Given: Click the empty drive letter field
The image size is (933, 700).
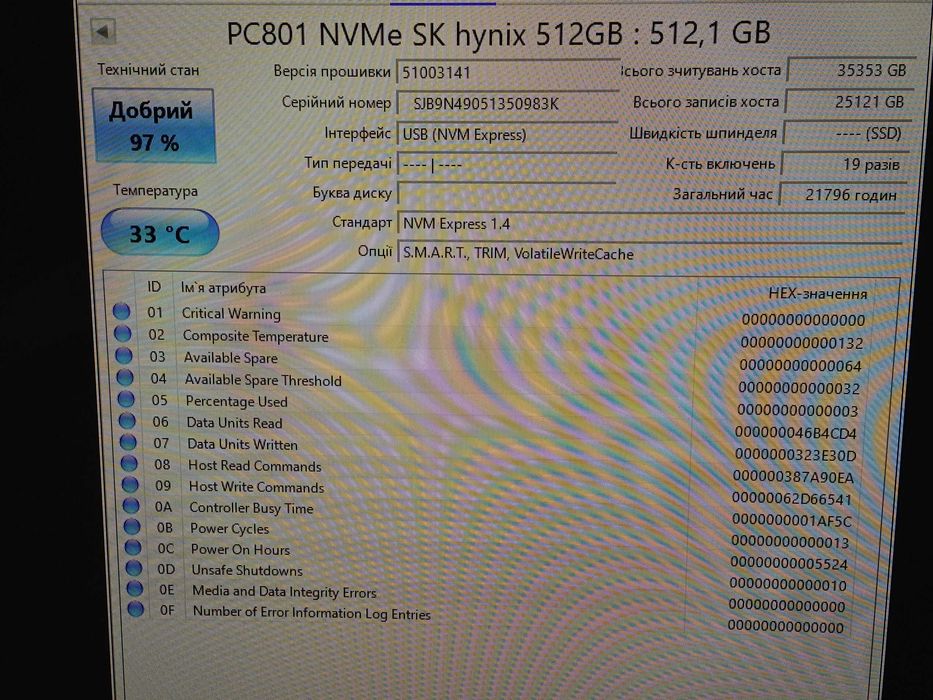Looking at the screenshot, I should point(506,193).
